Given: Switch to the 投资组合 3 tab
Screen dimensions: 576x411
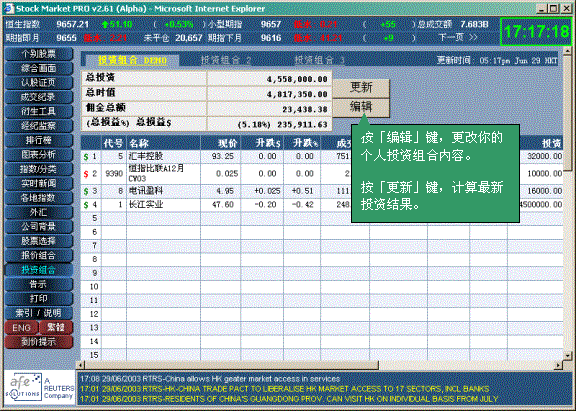Looking at the screenshot, I should pos(320,60).
